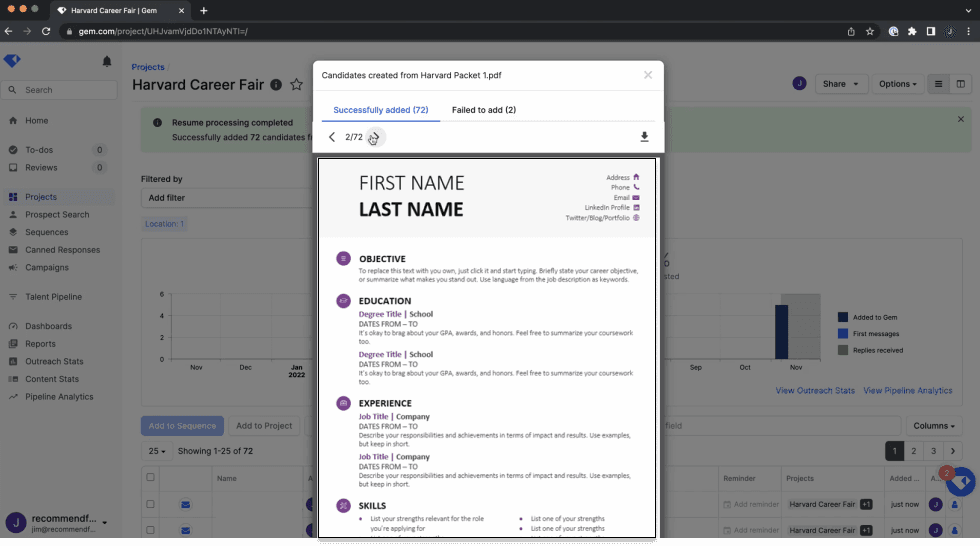This screenshot has height=546, width=980.
Task: Switch to split view layout icon
Action: (x=961, y=84)
